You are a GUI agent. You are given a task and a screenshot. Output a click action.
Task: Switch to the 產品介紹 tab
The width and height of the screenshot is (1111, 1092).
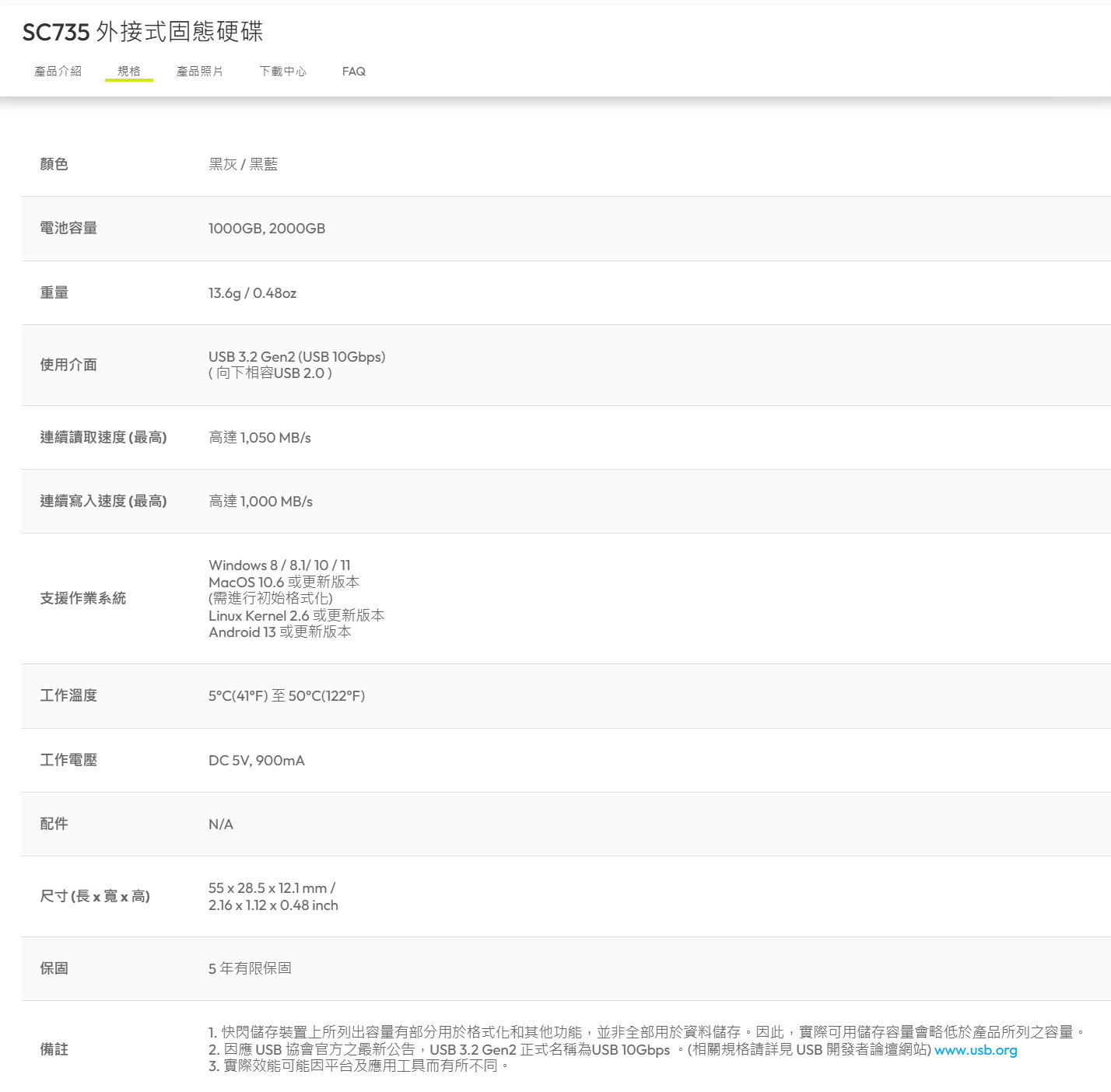tap(58, 71)
